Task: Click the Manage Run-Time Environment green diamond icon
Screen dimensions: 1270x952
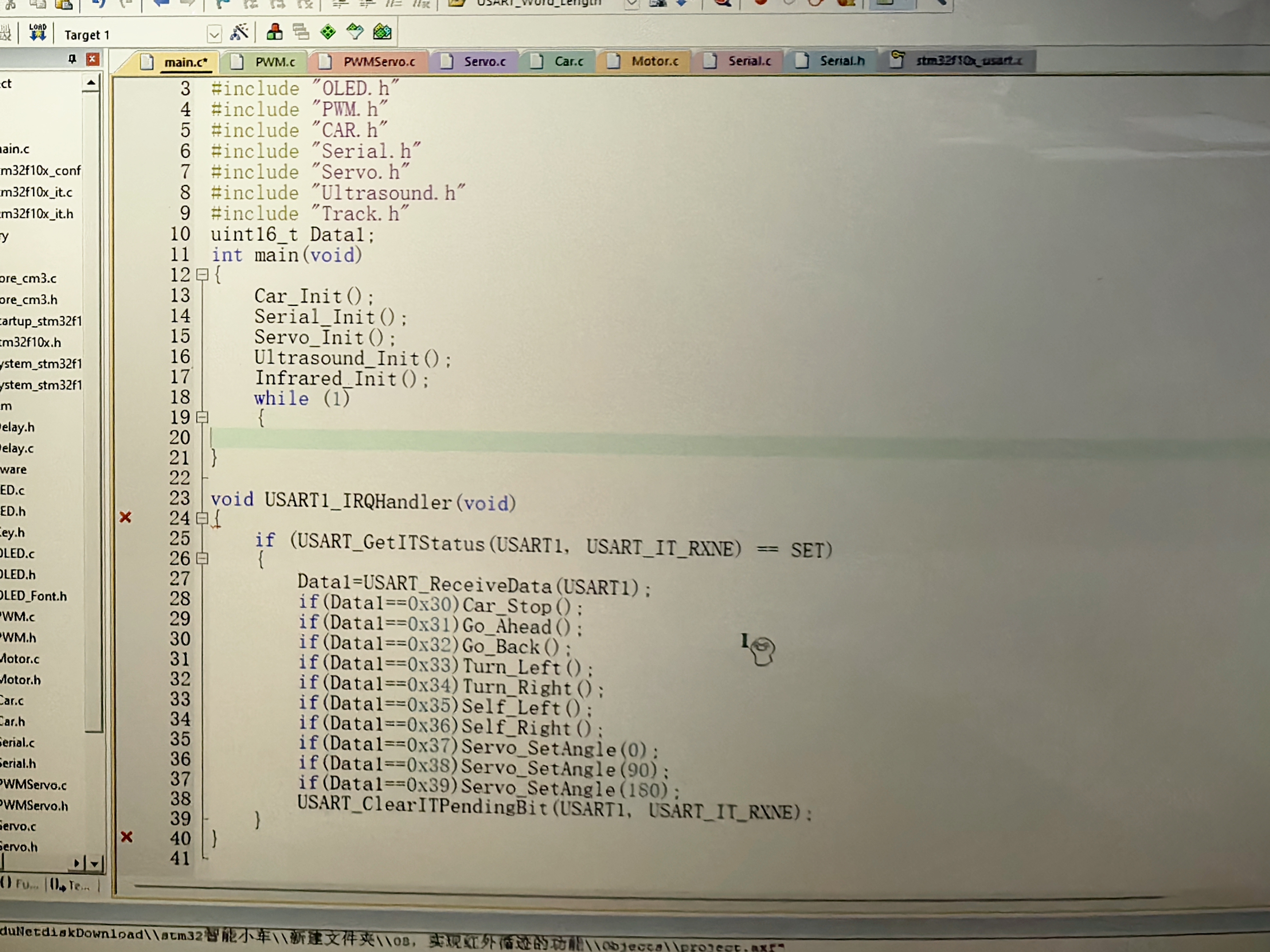Action: pos(328,31)
